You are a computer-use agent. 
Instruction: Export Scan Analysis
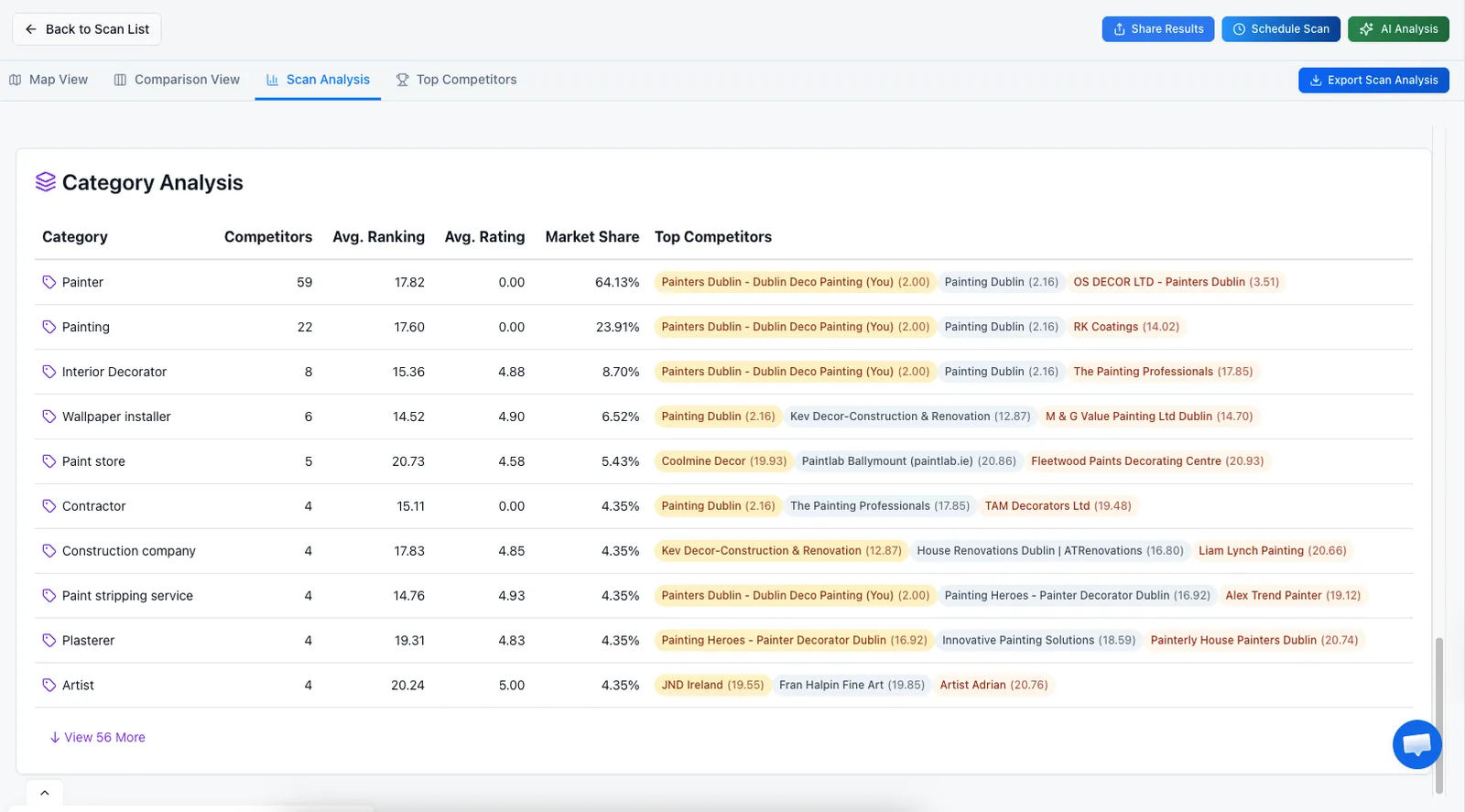coord(1373,81)
